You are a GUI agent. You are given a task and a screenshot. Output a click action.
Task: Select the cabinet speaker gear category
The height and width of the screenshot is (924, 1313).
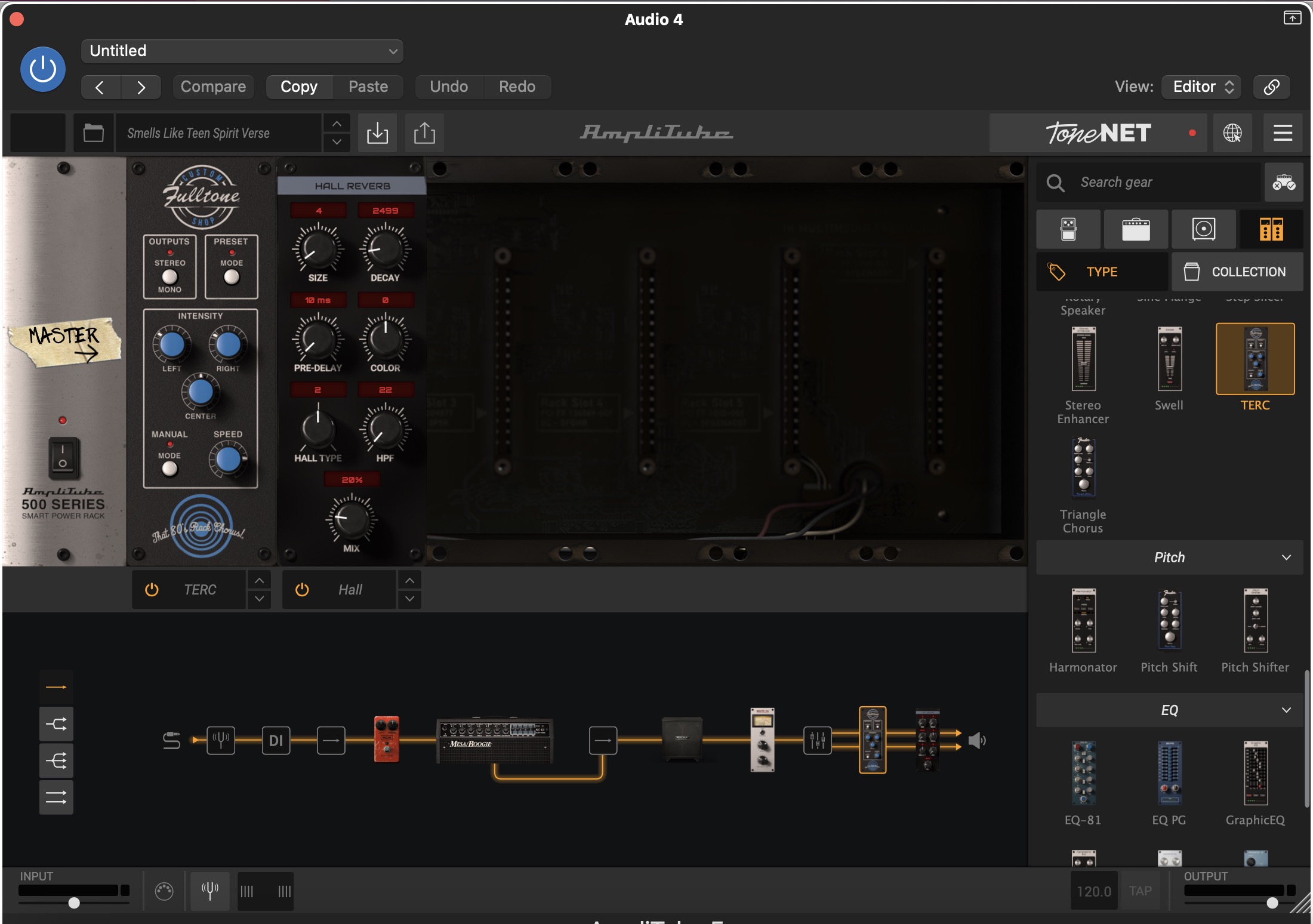1204,229
